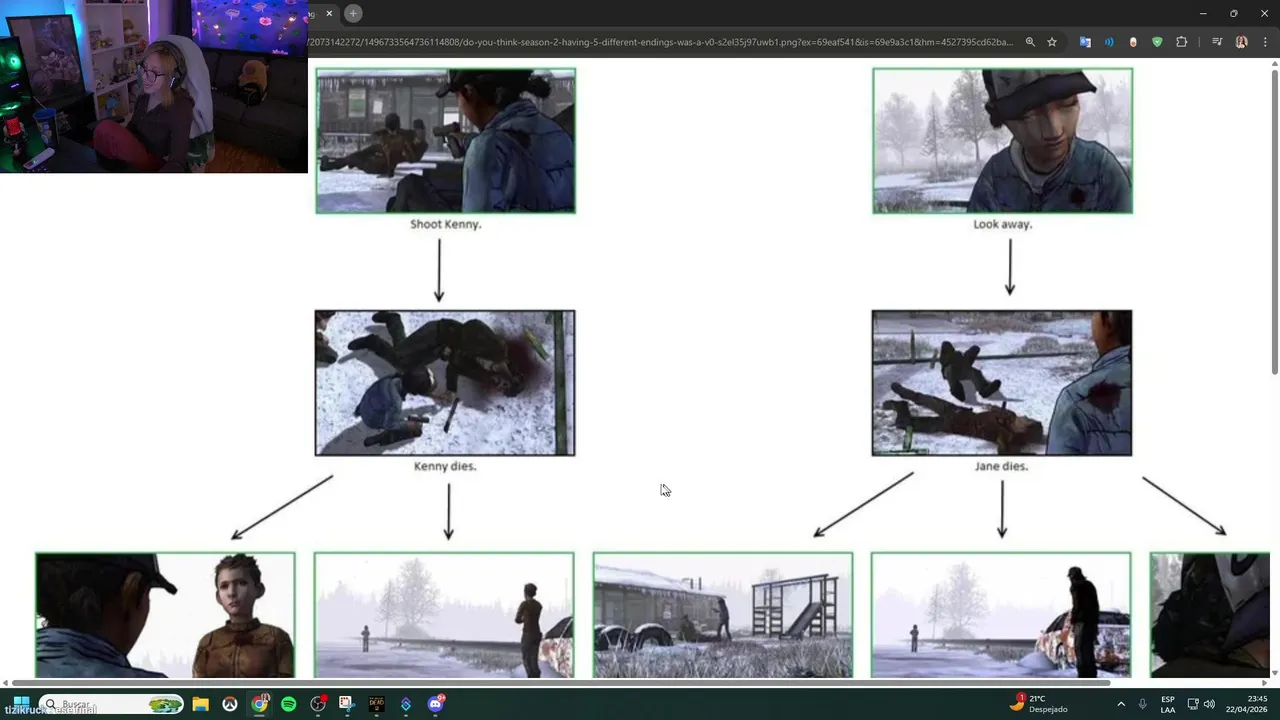Open Snipping Tool from the taskbar
The height and width of the screenshot is (720, 1280).
[x=346, y=704]
